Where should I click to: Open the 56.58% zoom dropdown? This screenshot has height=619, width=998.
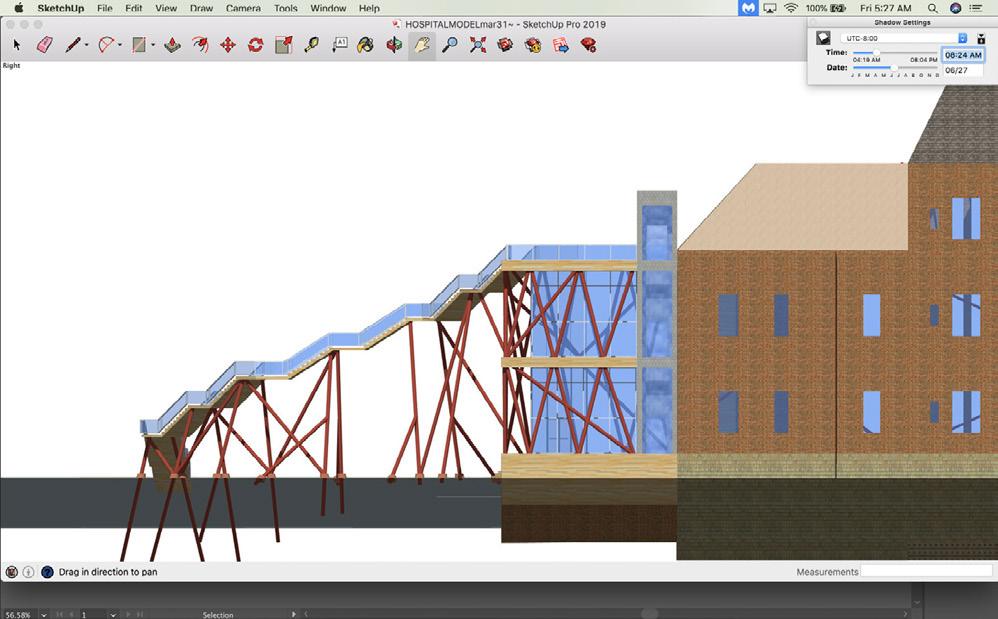[x=42, y=614]
